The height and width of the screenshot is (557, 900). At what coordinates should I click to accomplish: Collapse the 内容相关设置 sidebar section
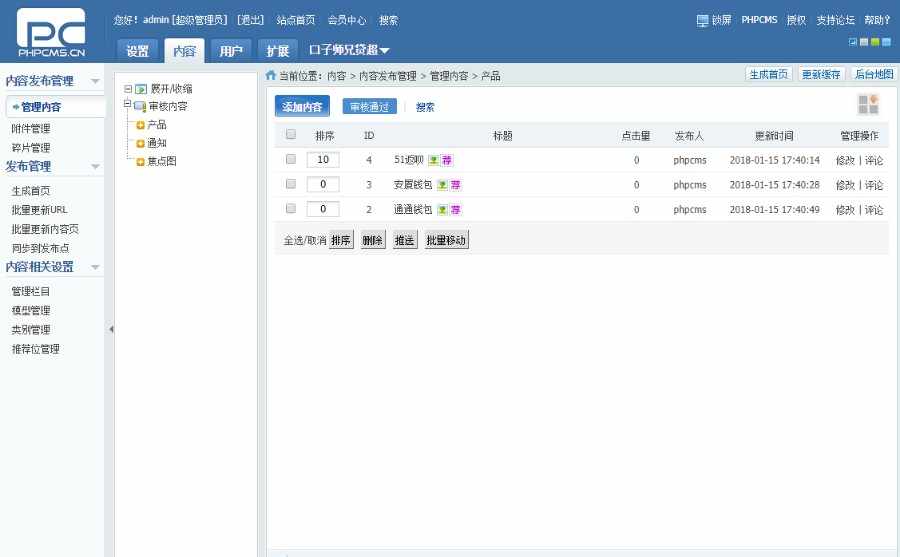click(x=95, y=267)
